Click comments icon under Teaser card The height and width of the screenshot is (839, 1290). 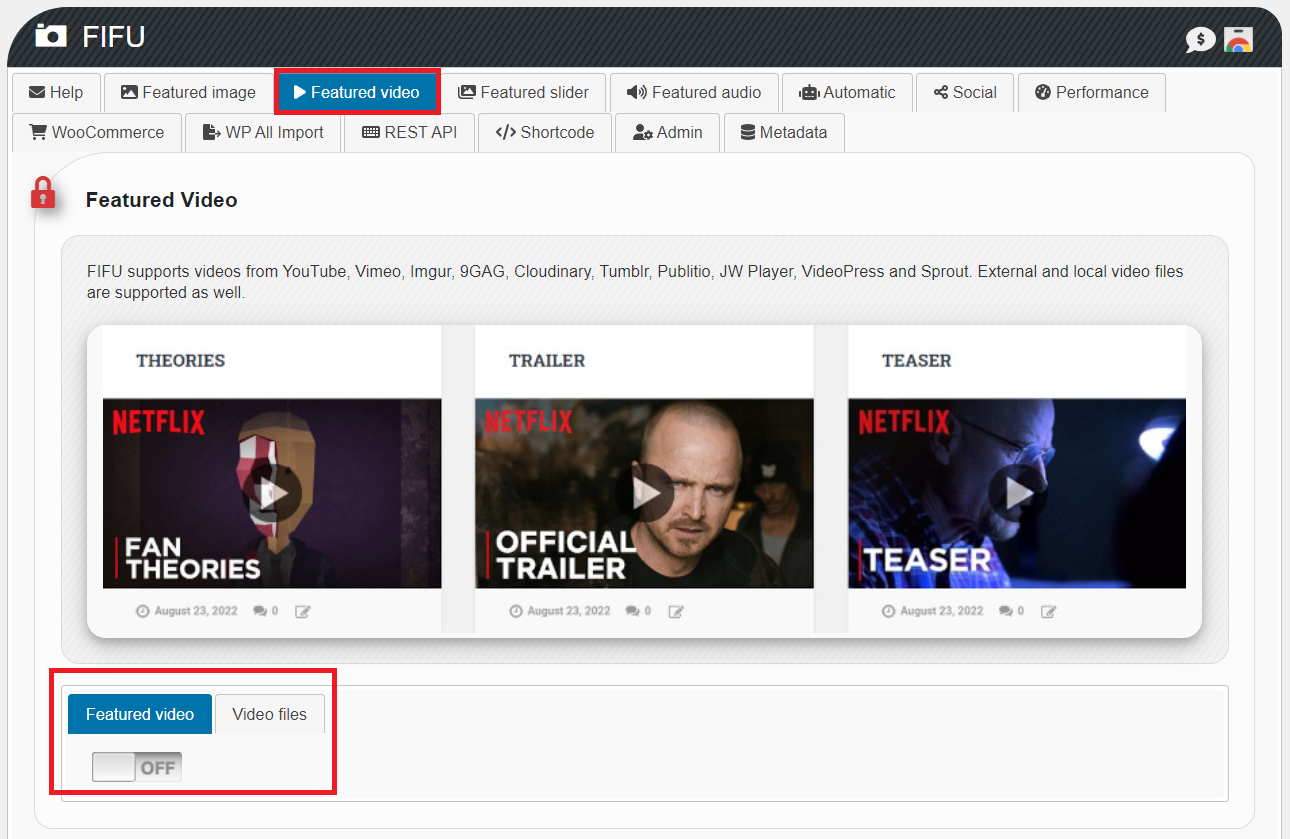1006,611
